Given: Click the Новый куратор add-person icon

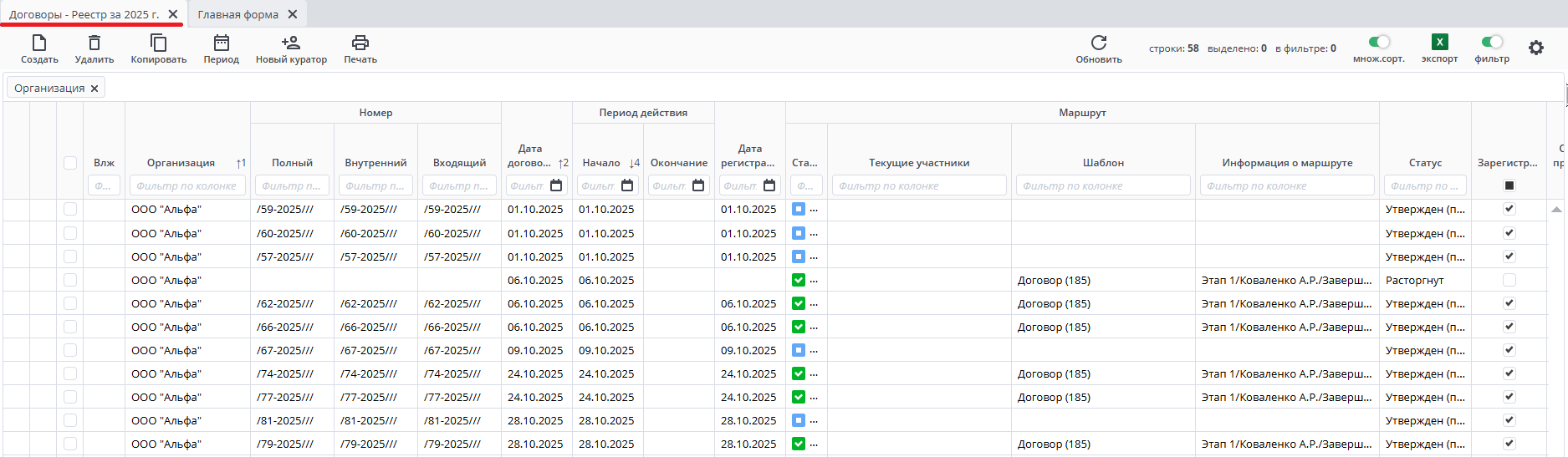Looking at the screenshot, I should 291,43.
